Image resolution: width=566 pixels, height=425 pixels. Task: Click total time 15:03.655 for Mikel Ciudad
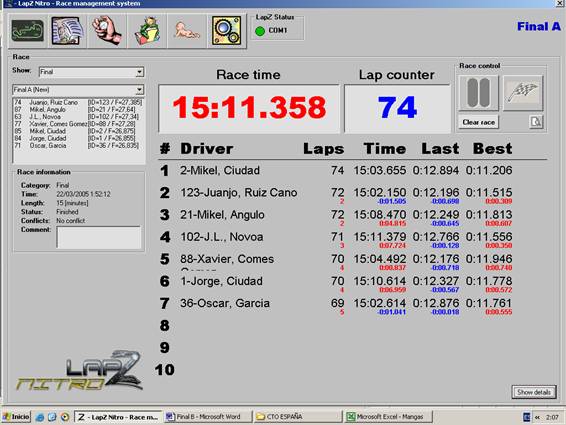point(380,170)
